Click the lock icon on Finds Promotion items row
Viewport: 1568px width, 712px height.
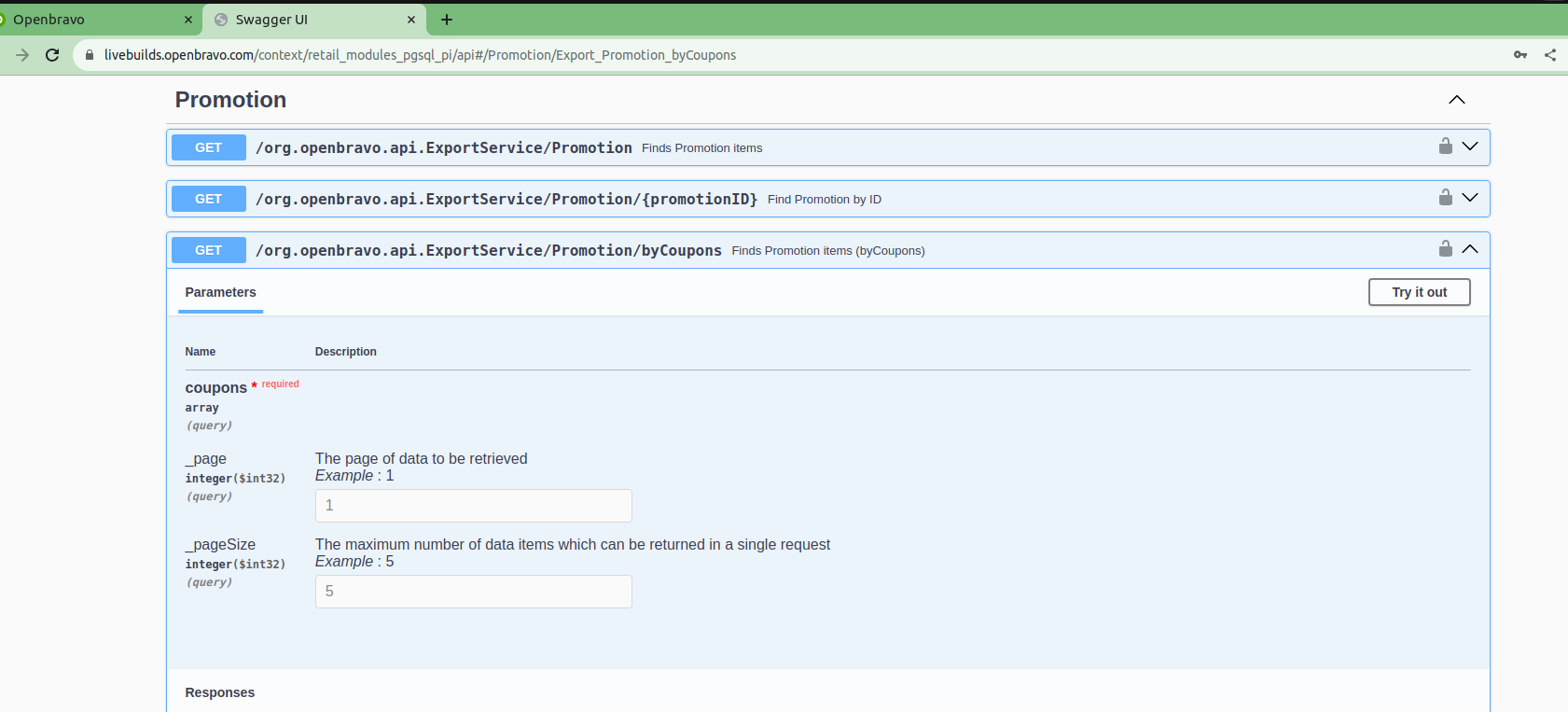[1445, 147]
